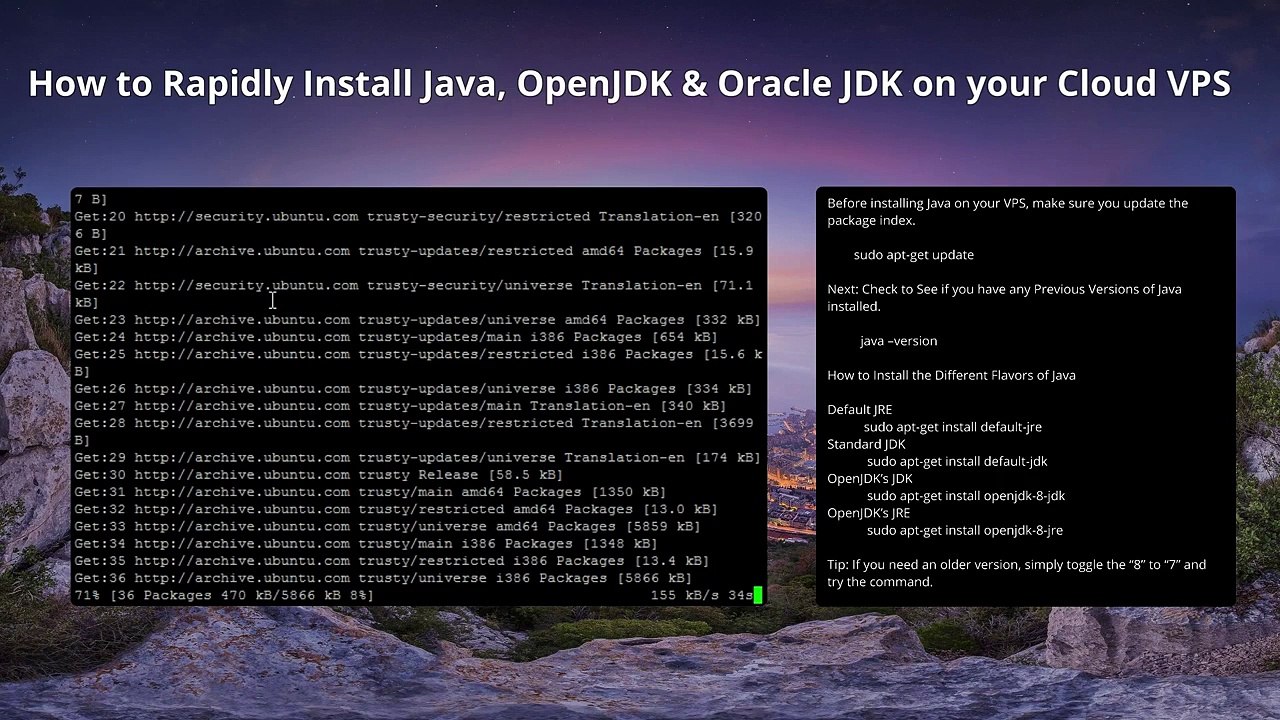Click the 'OpenJDK's JDK' label
The image size is (1280, 720).
[870, 478]
